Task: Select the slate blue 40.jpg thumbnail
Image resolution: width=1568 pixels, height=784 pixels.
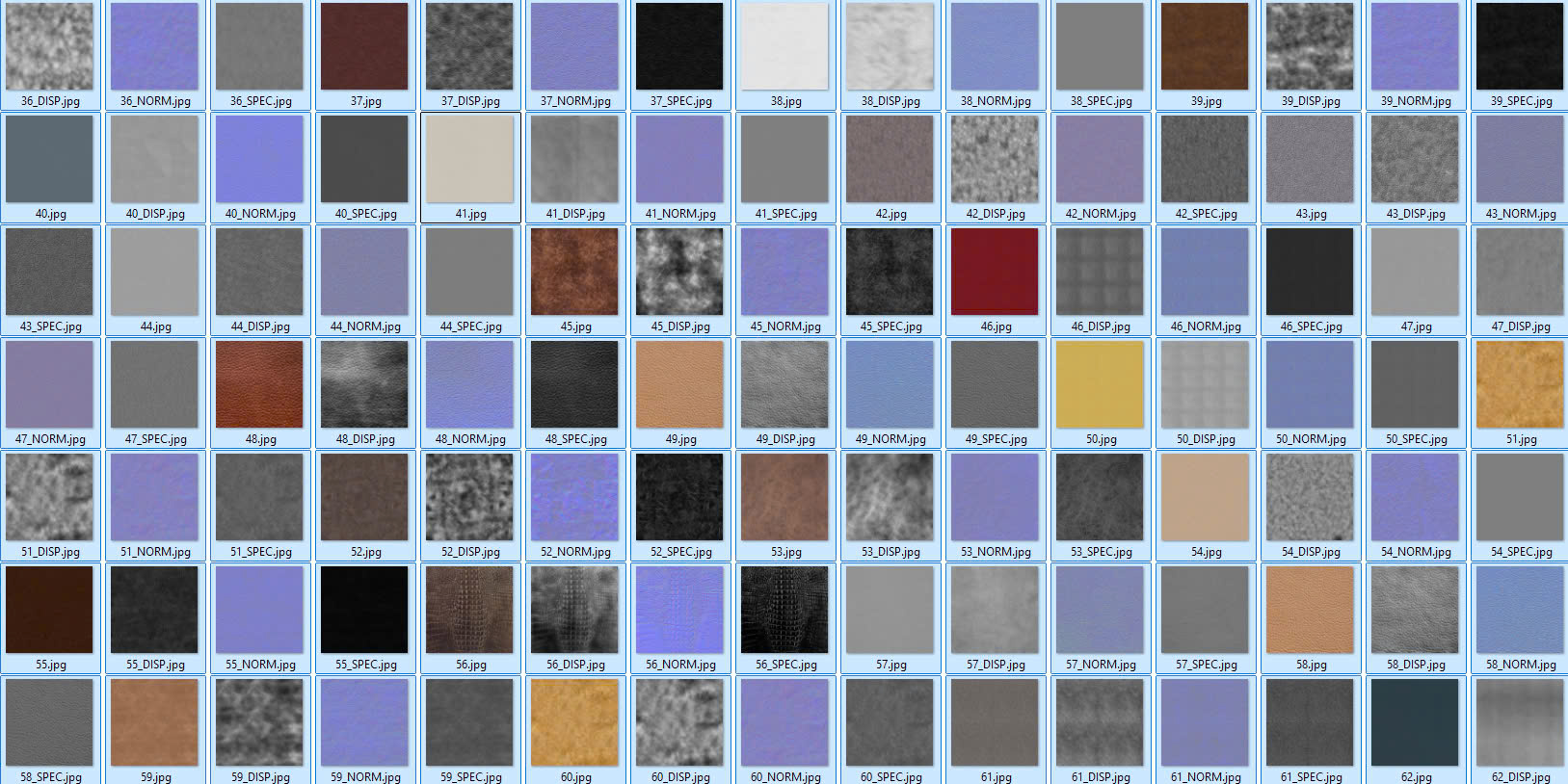Action: pos(50,159)
